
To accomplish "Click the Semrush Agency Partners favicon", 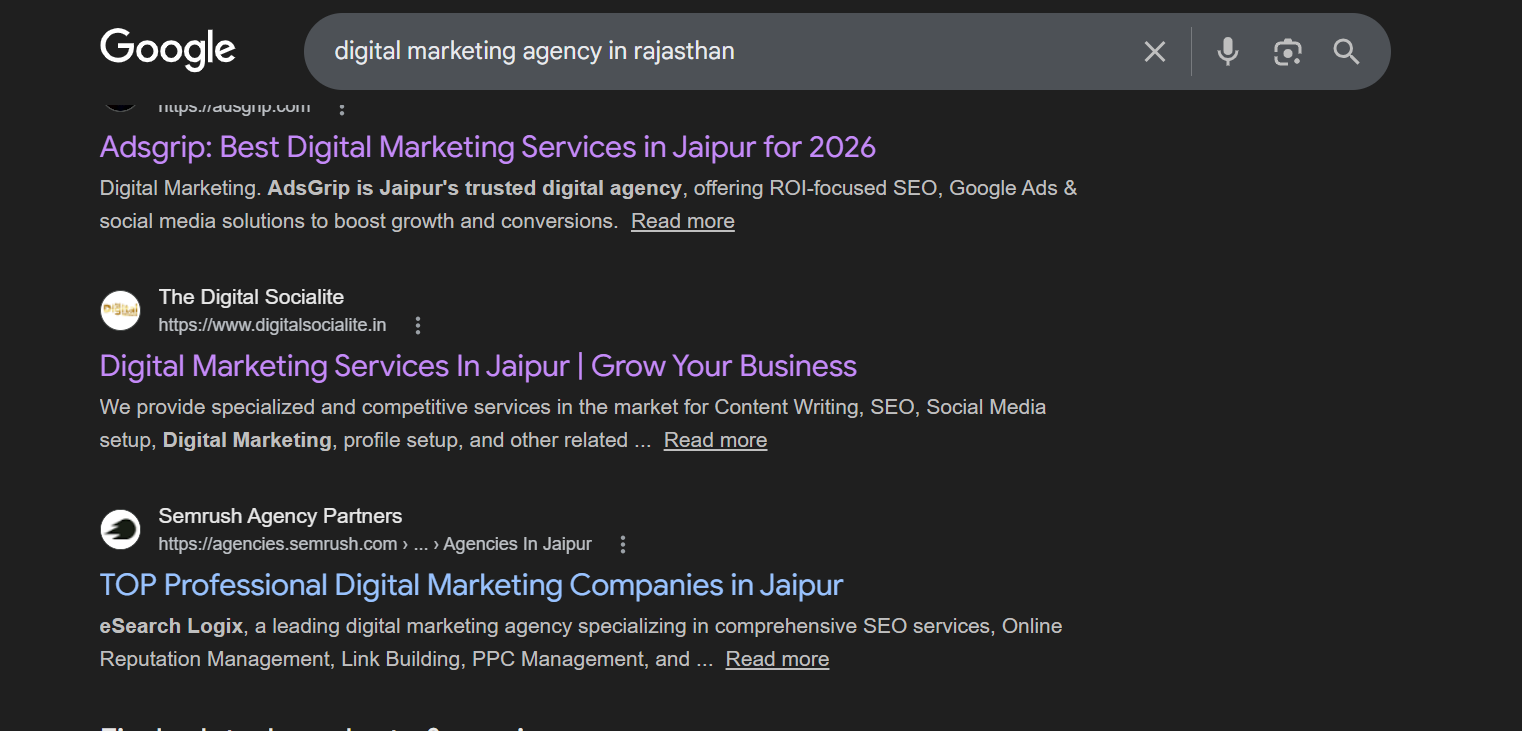I will (120, 529).
